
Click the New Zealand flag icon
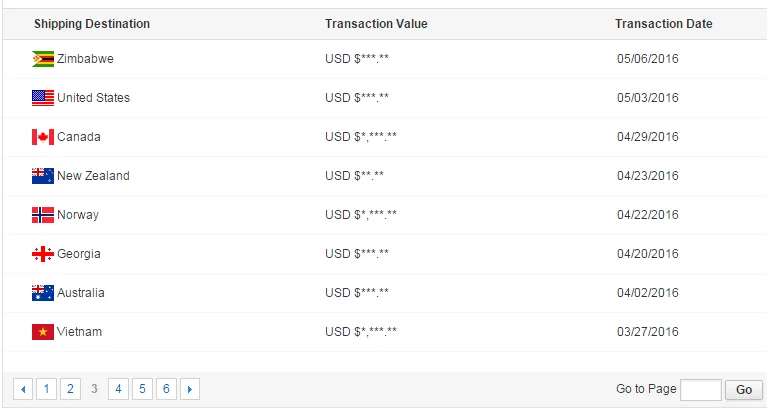point(43,176)
